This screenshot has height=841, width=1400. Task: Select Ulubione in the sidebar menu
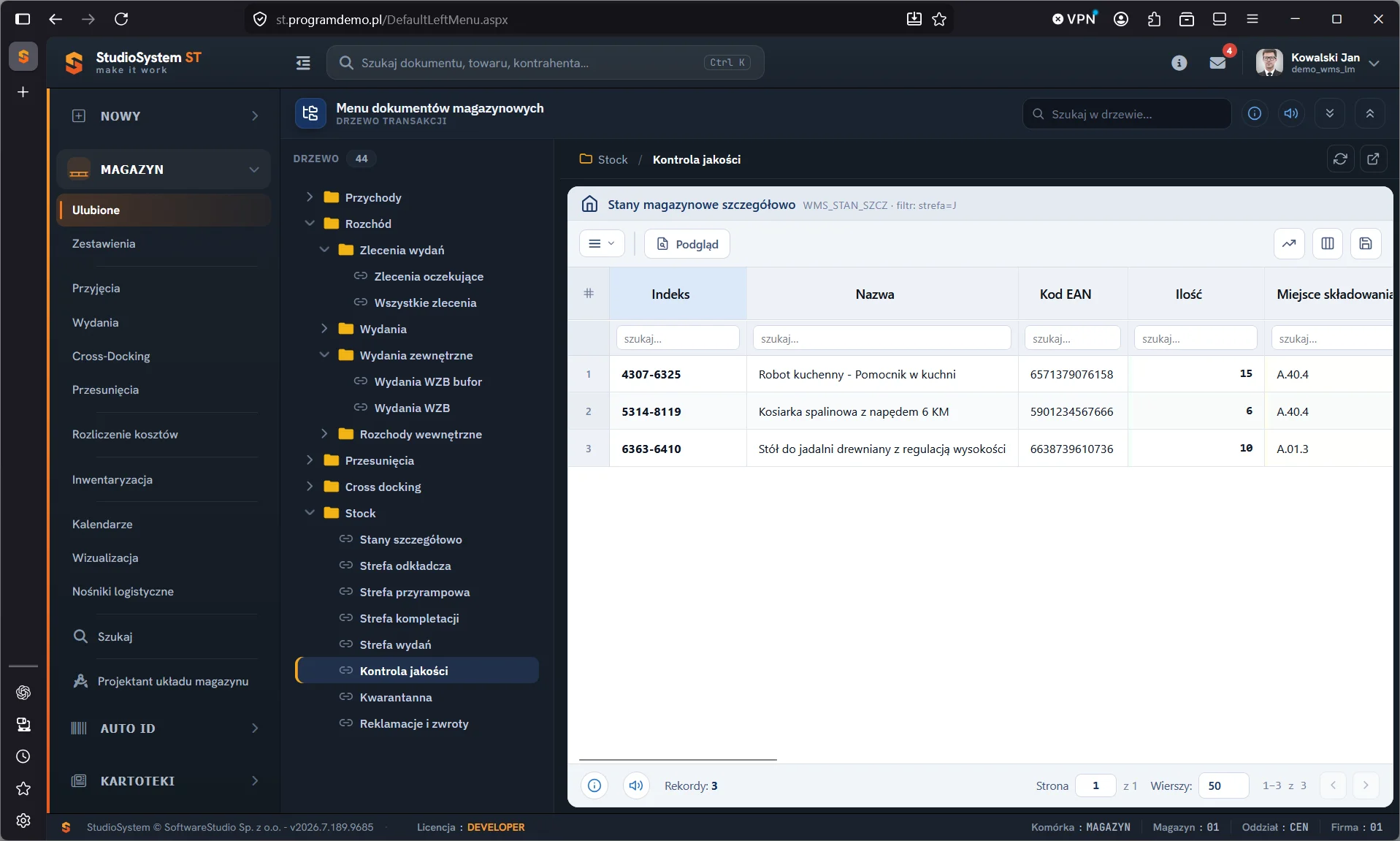(x=164, y=210)
